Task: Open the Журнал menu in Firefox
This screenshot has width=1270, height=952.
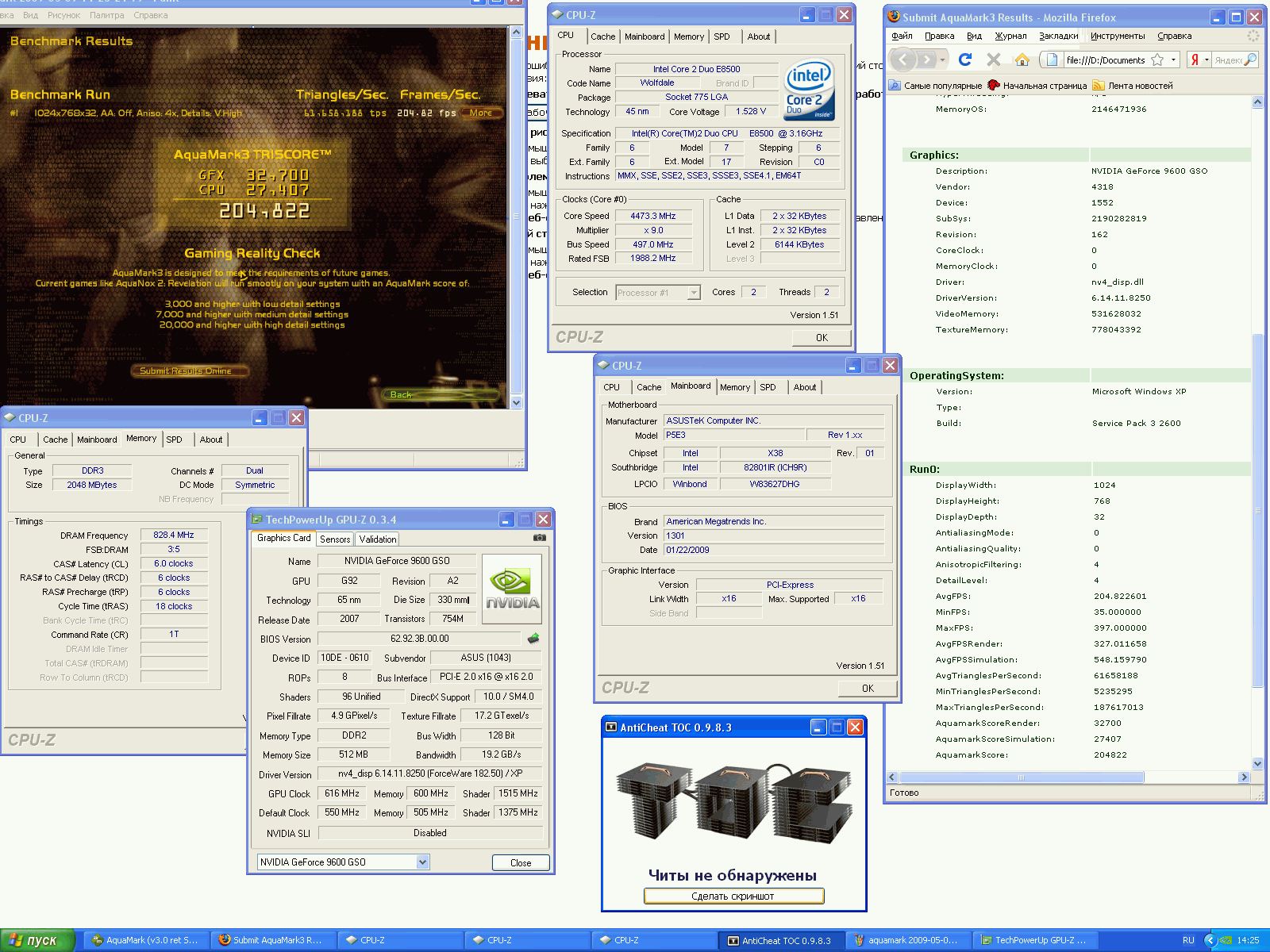Action: coord(1010,36)
